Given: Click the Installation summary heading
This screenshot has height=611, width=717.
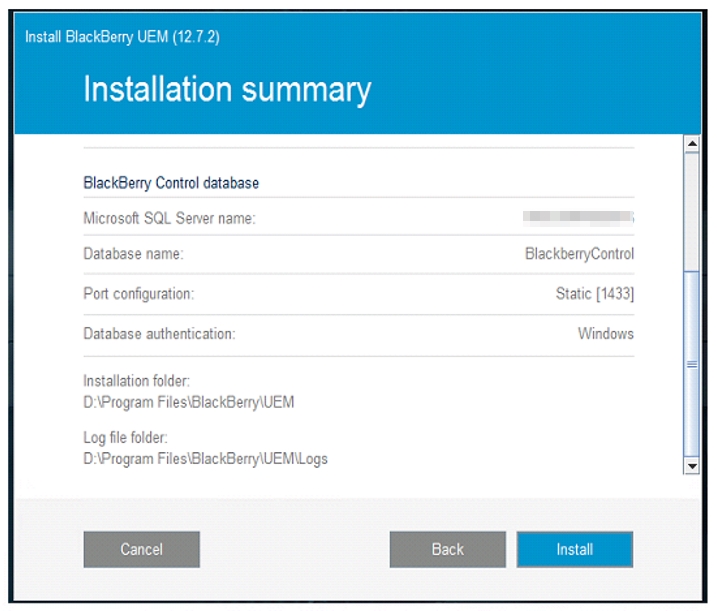Looking at the screenshot, I should (x=227, y=90).
